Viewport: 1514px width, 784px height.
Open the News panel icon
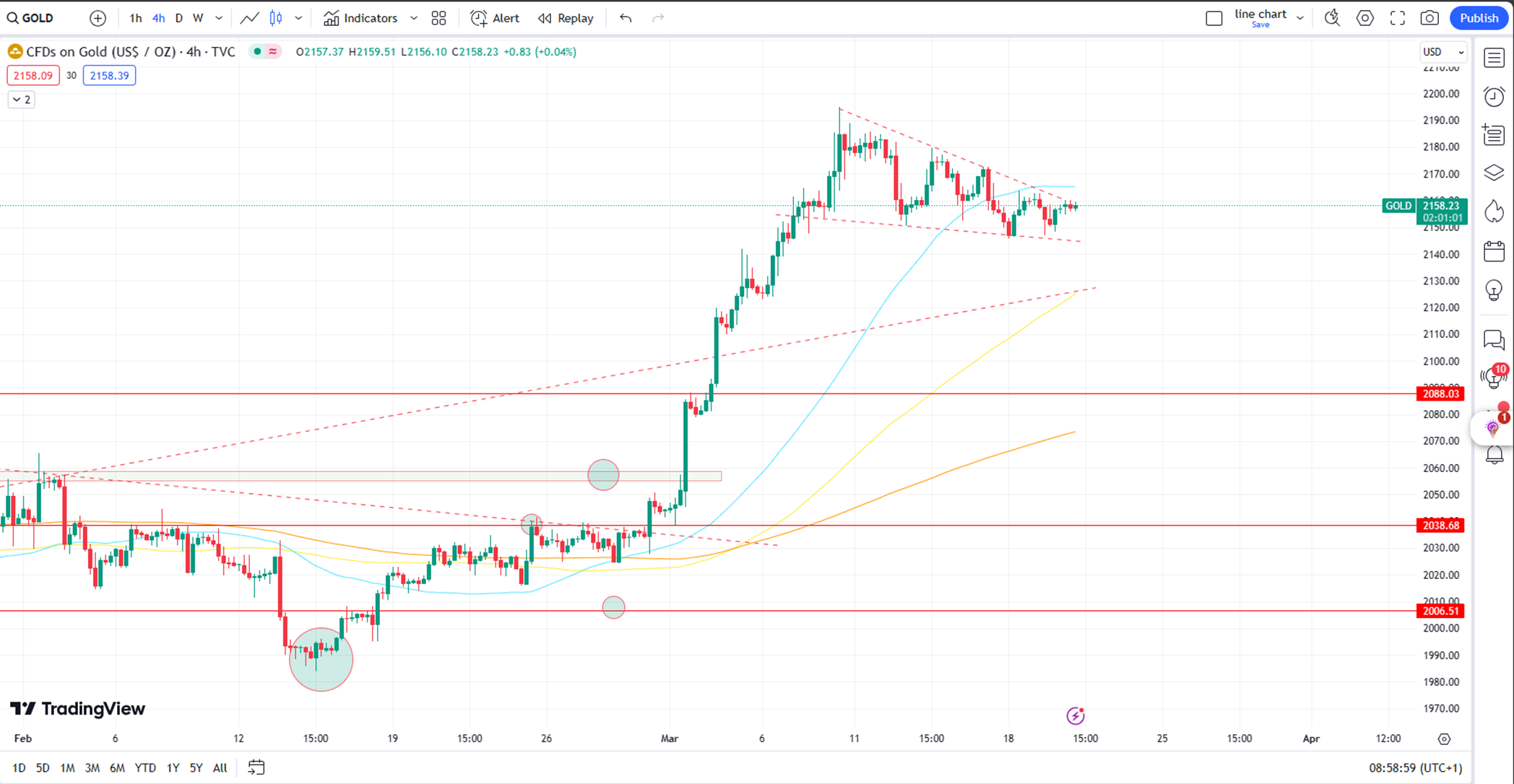click(x=1494, y=135)
